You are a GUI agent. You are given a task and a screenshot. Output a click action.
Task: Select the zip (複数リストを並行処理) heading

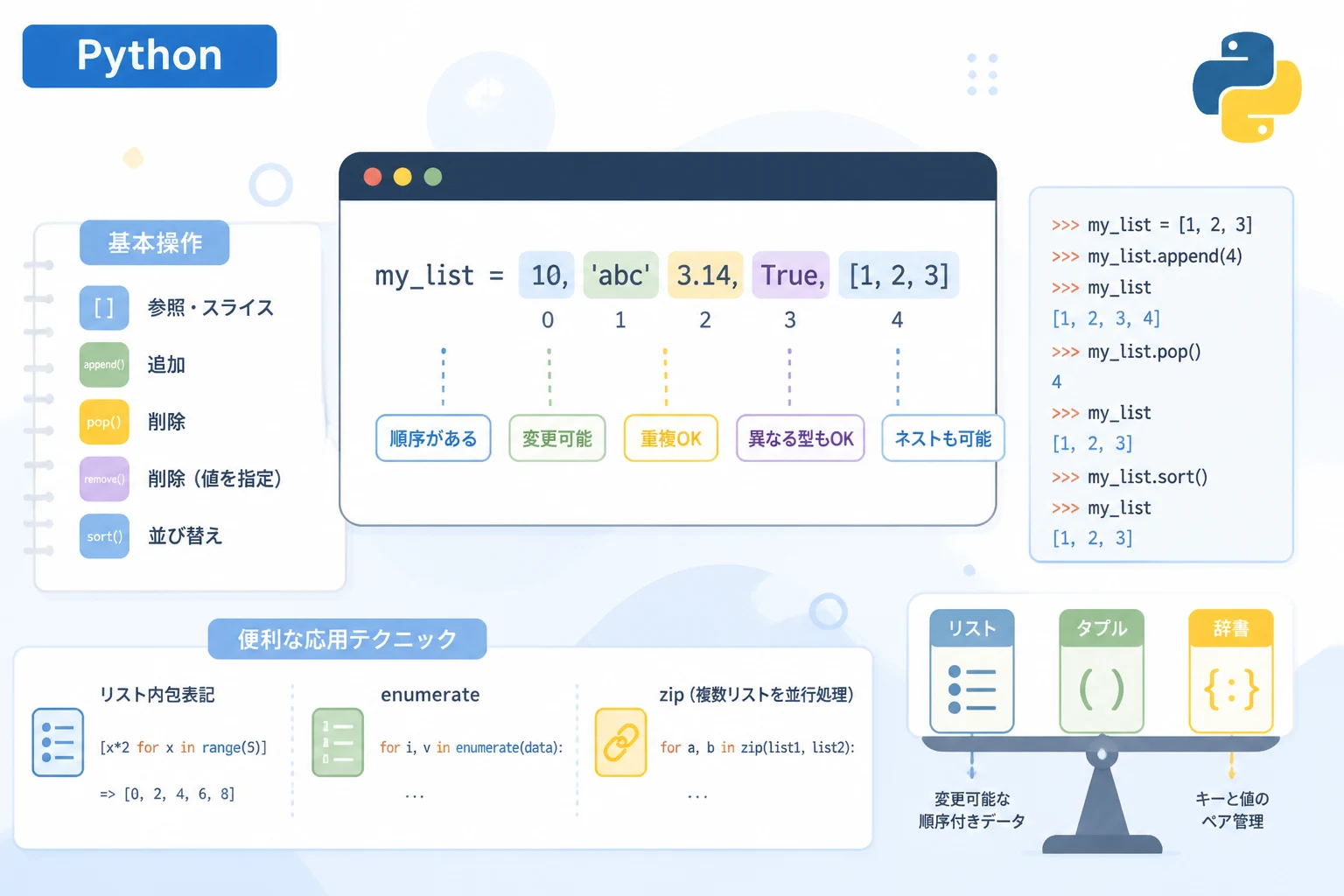coord(756,695)
